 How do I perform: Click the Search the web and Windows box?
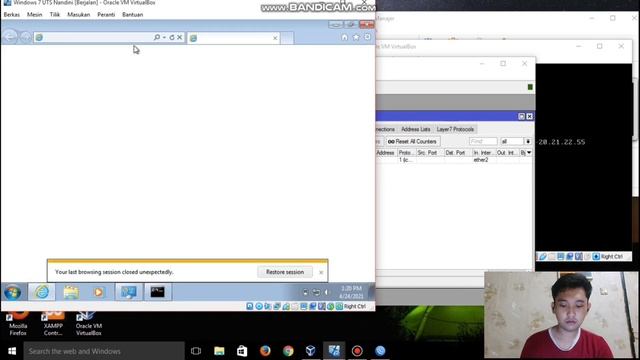coord(104,351)
